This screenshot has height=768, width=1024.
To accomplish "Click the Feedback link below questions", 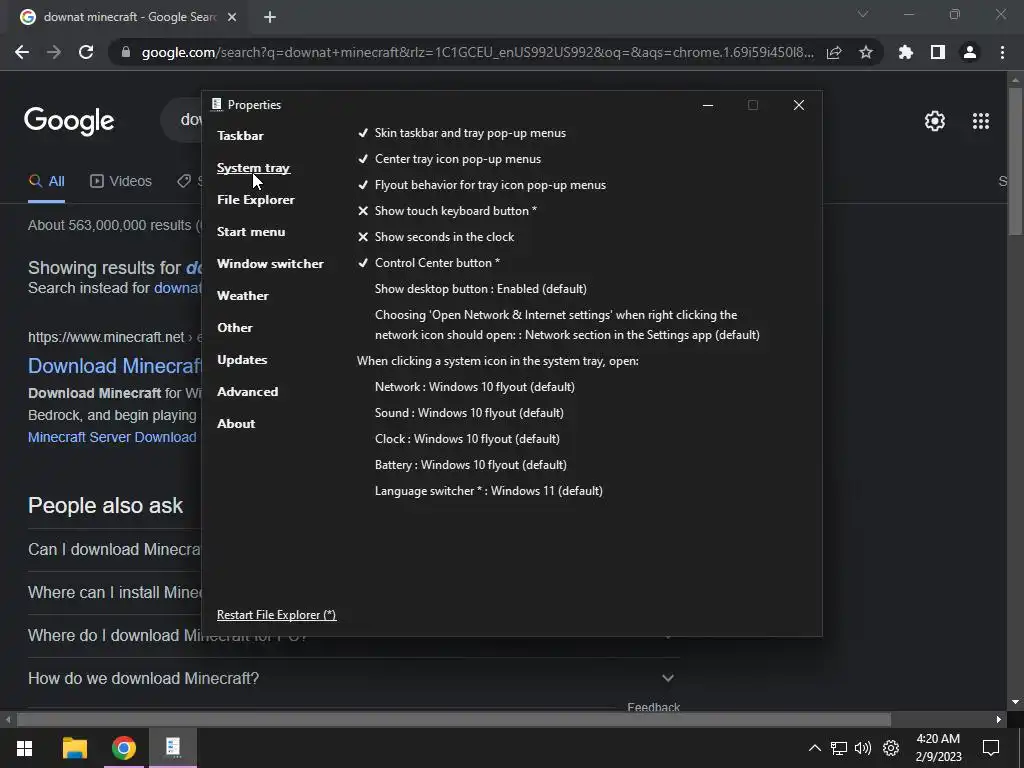I will pos(654,707).
